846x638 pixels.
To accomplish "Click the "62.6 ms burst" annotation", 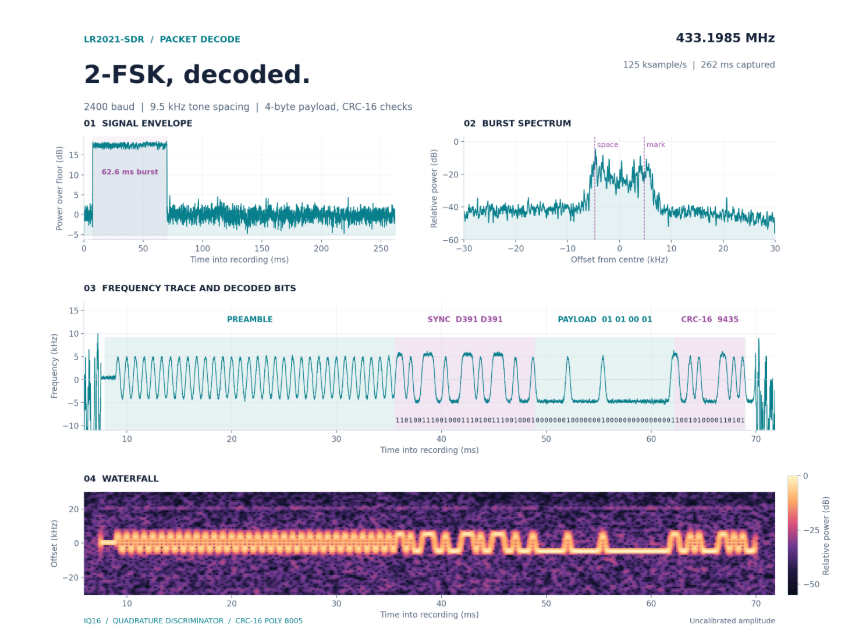I will point(129,172).
